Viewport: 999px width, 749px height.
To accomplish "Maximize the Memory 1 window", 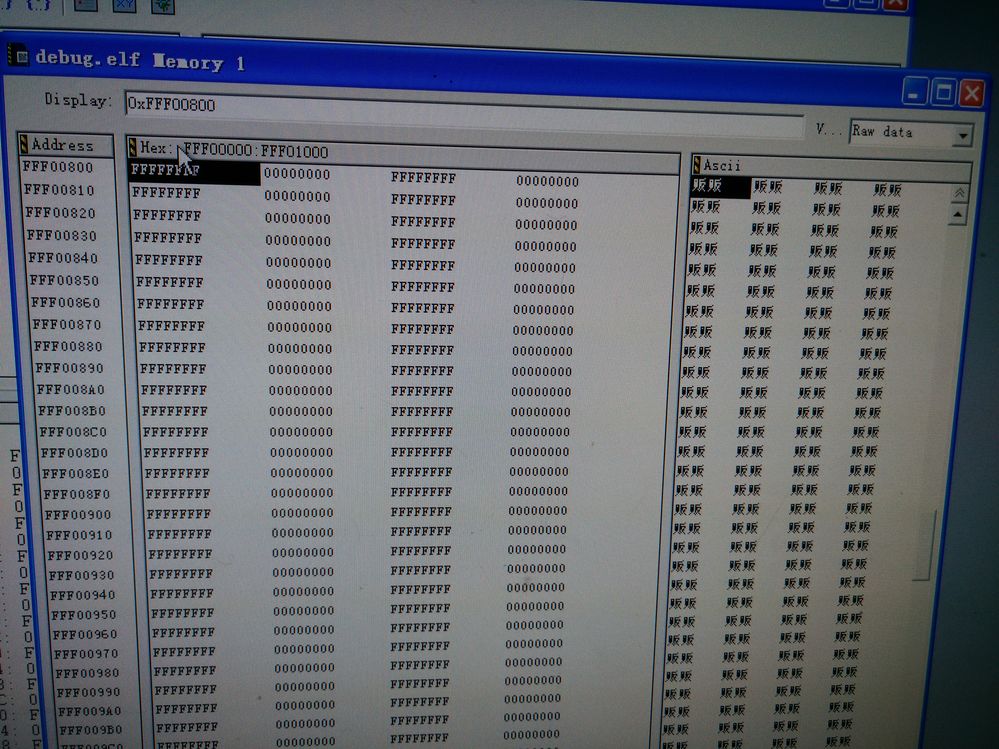I will click(942, 94).
